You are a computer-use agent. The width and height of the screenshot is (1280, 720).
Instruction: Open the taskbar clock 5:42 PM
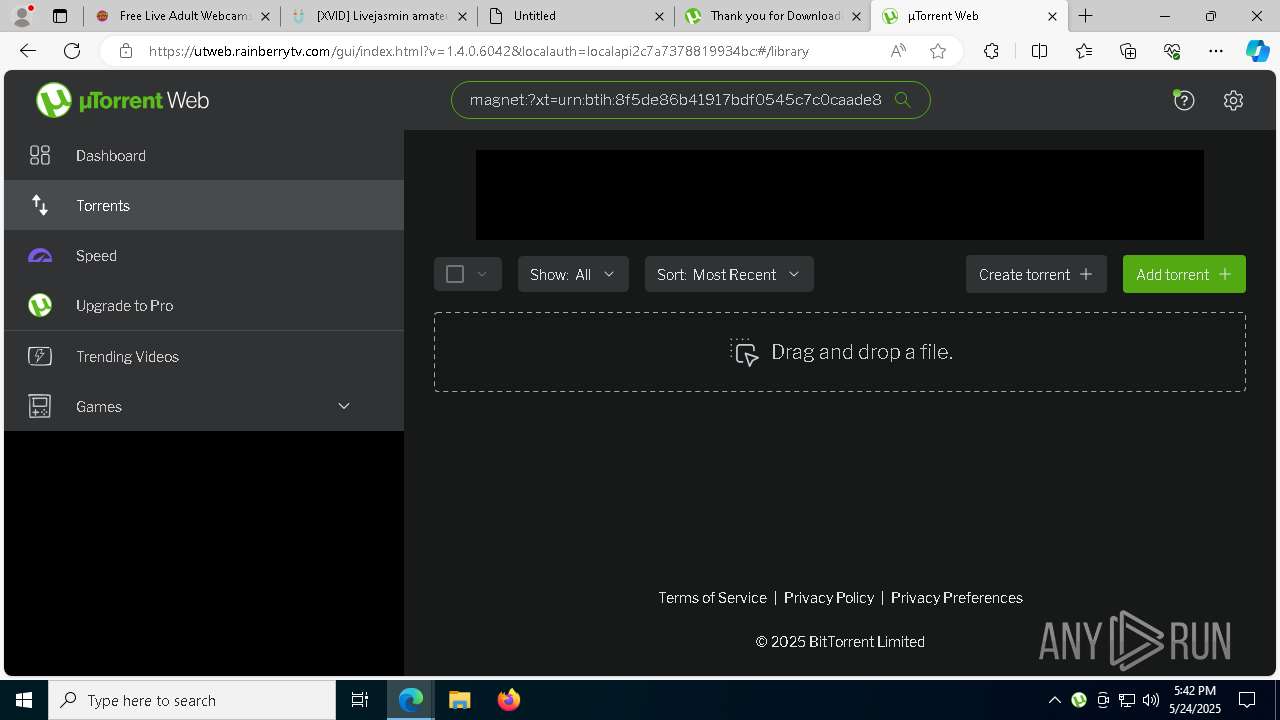[1195, 699]
